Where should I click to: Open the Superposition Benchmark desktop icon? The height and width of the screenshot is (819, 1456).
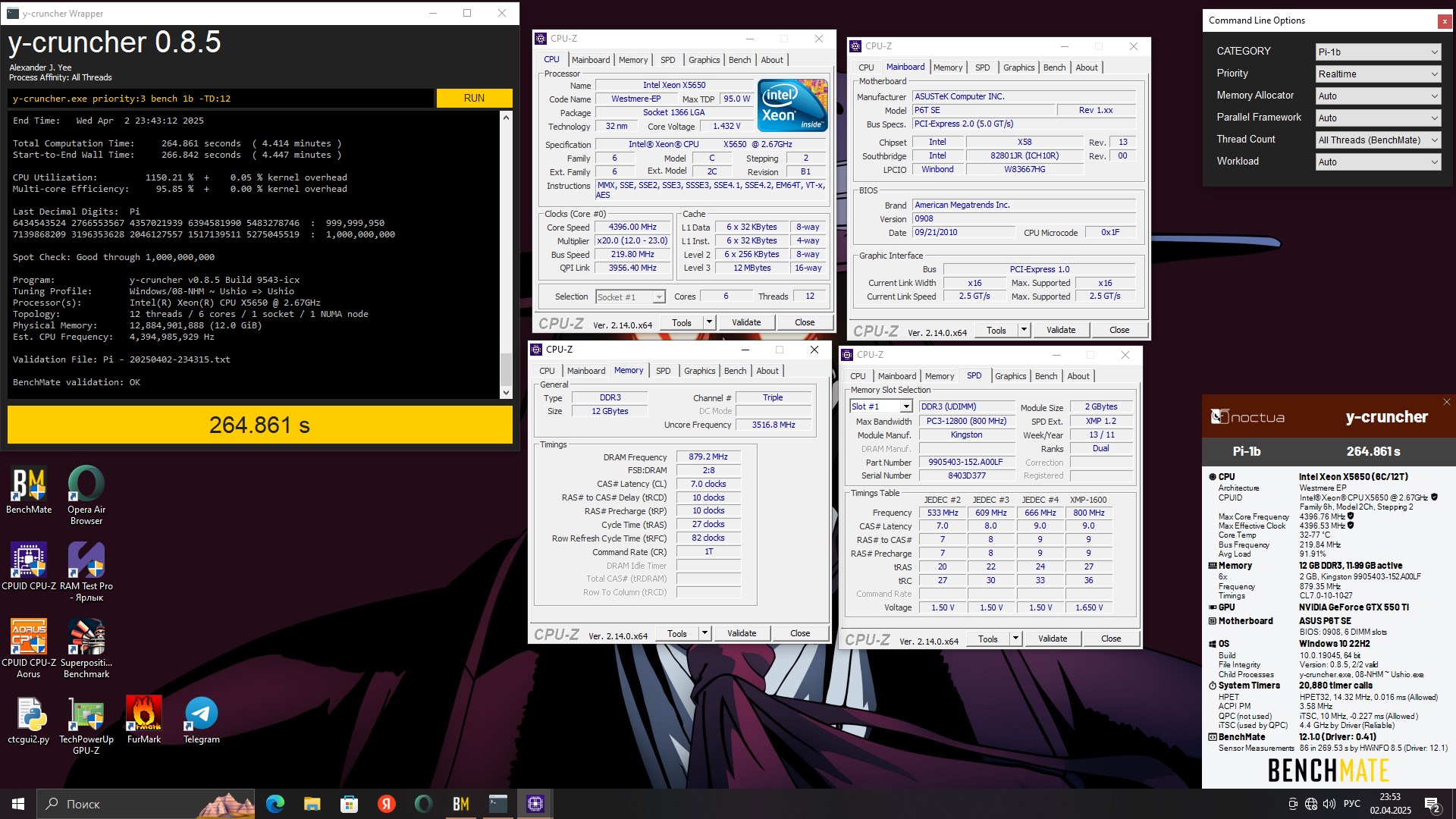[86, 648]
